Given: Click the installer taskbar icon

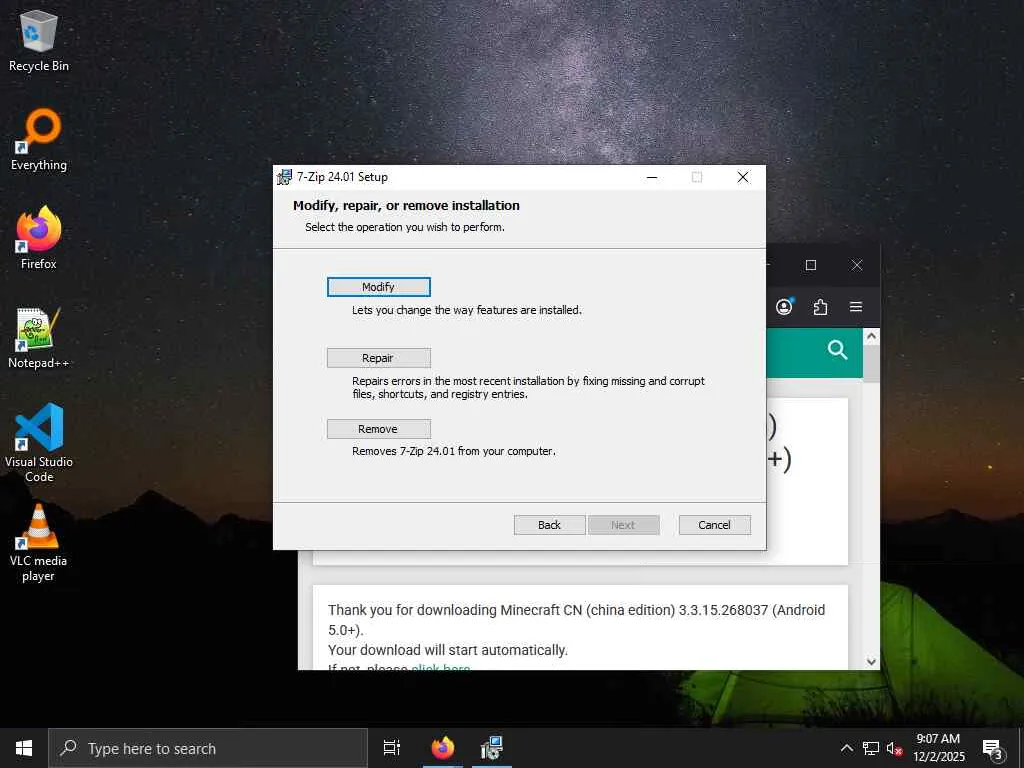Looking at the screenshot, I should tap(491, 748).
